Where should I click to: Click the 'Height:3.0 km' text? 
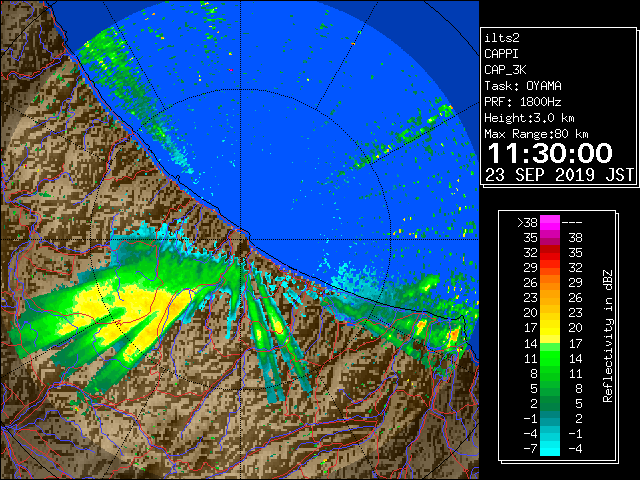[x=529, y=118]
